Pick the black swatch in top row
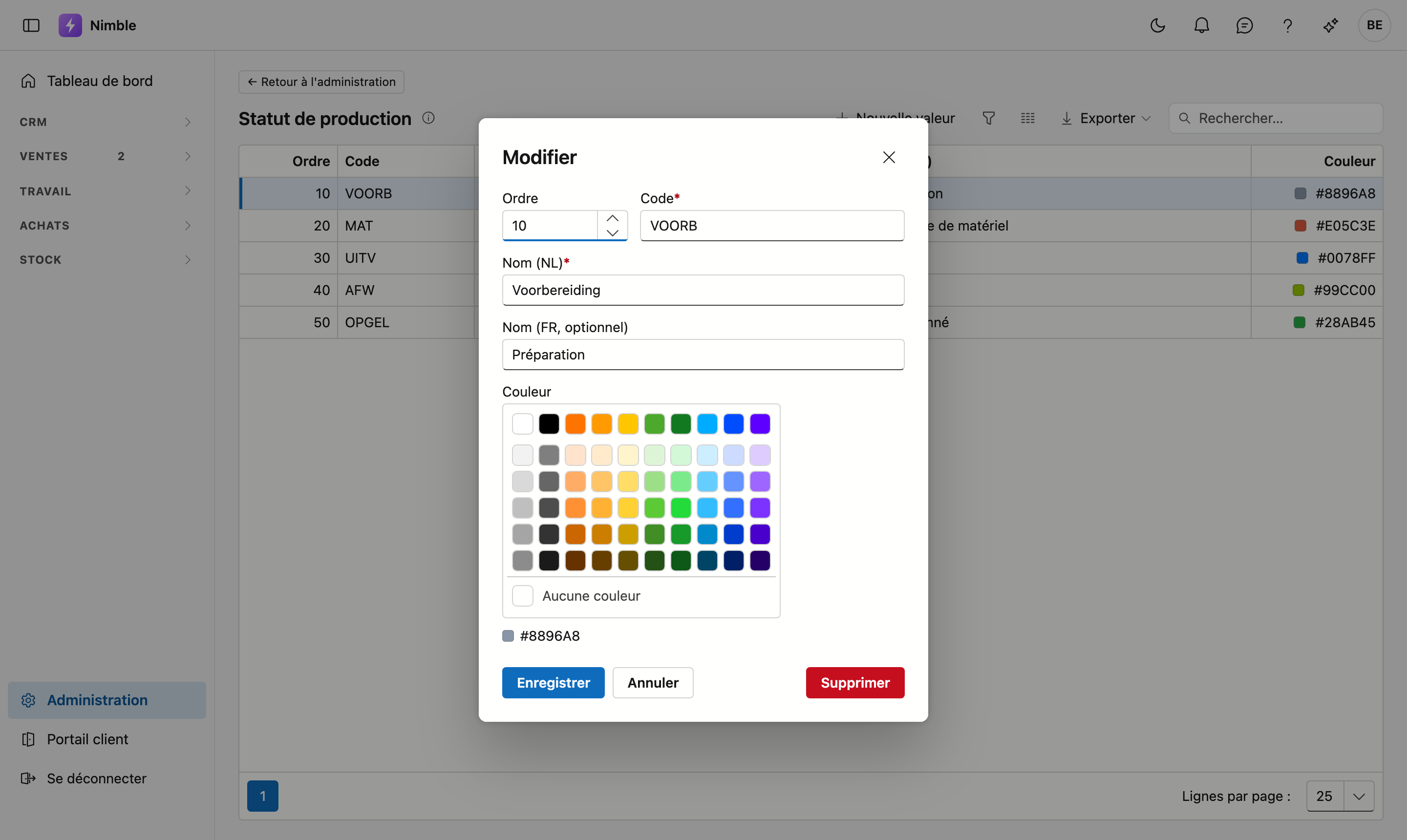Screen dimensions: 1407x840 point(549,424)
